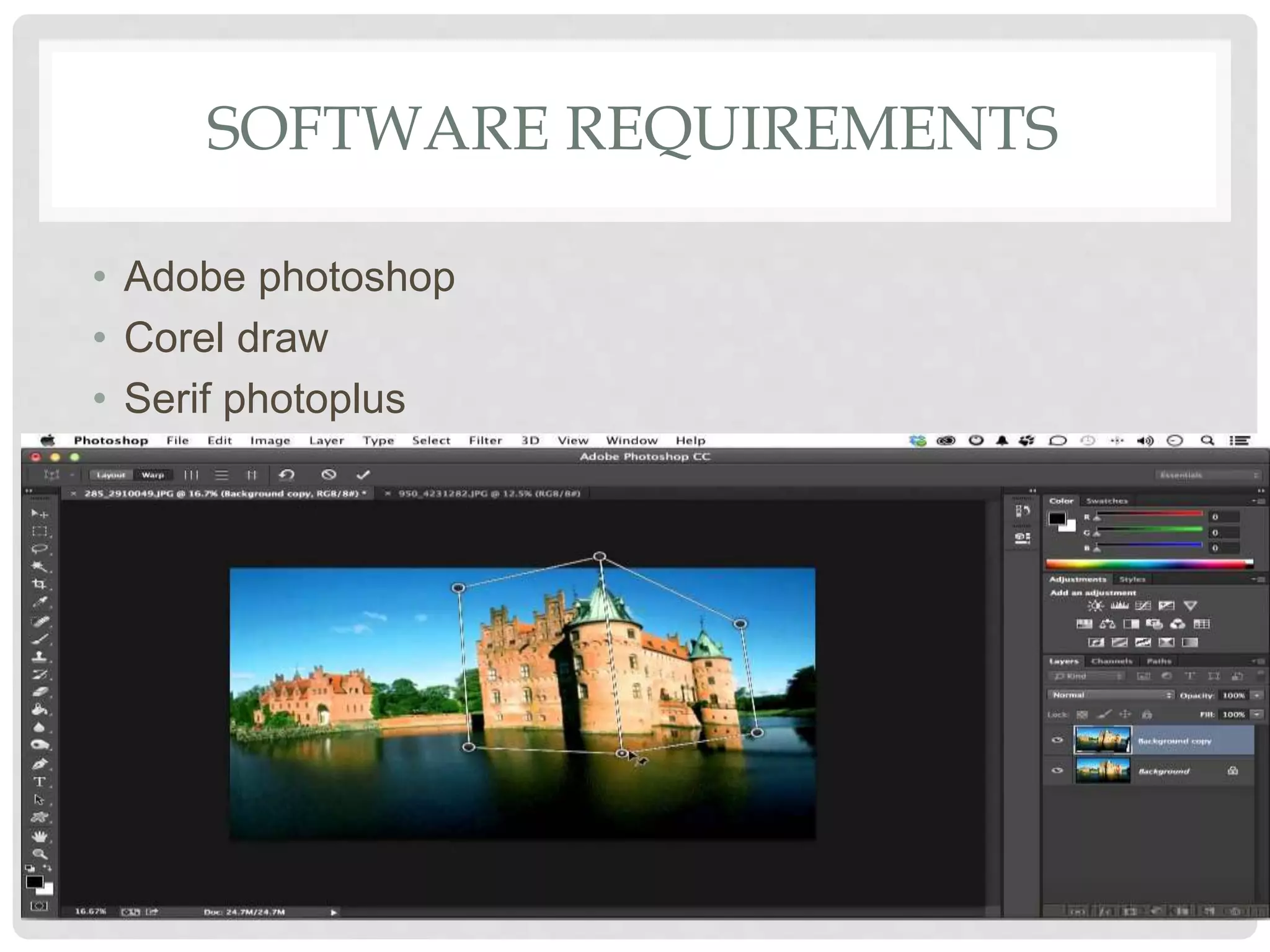Viewport: 1270px width, 952px height.
Task: Select the Paint Bucket tool
Action: click(39, 709)
